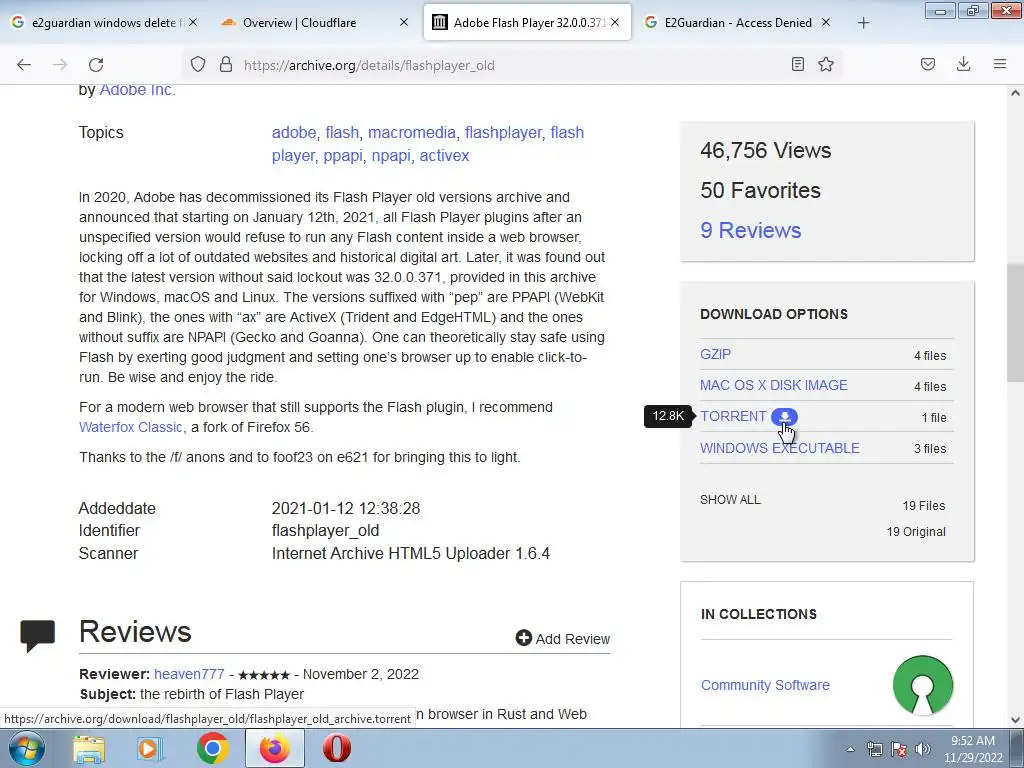Click the Action Center flag tray icon
The height and width of the screenshot is (768, 1024).
coord(899,749)
